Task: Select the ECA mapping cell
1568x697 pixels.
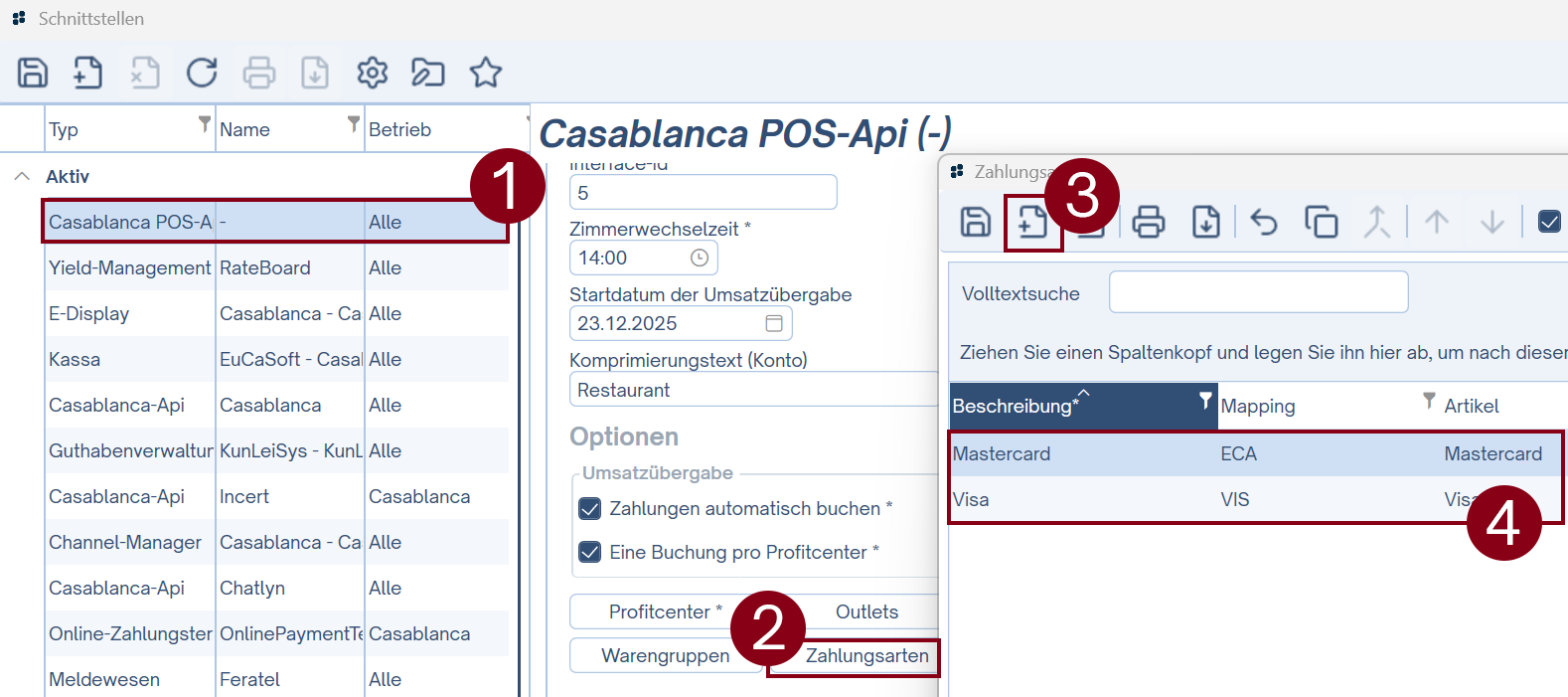Action: 1238,453
